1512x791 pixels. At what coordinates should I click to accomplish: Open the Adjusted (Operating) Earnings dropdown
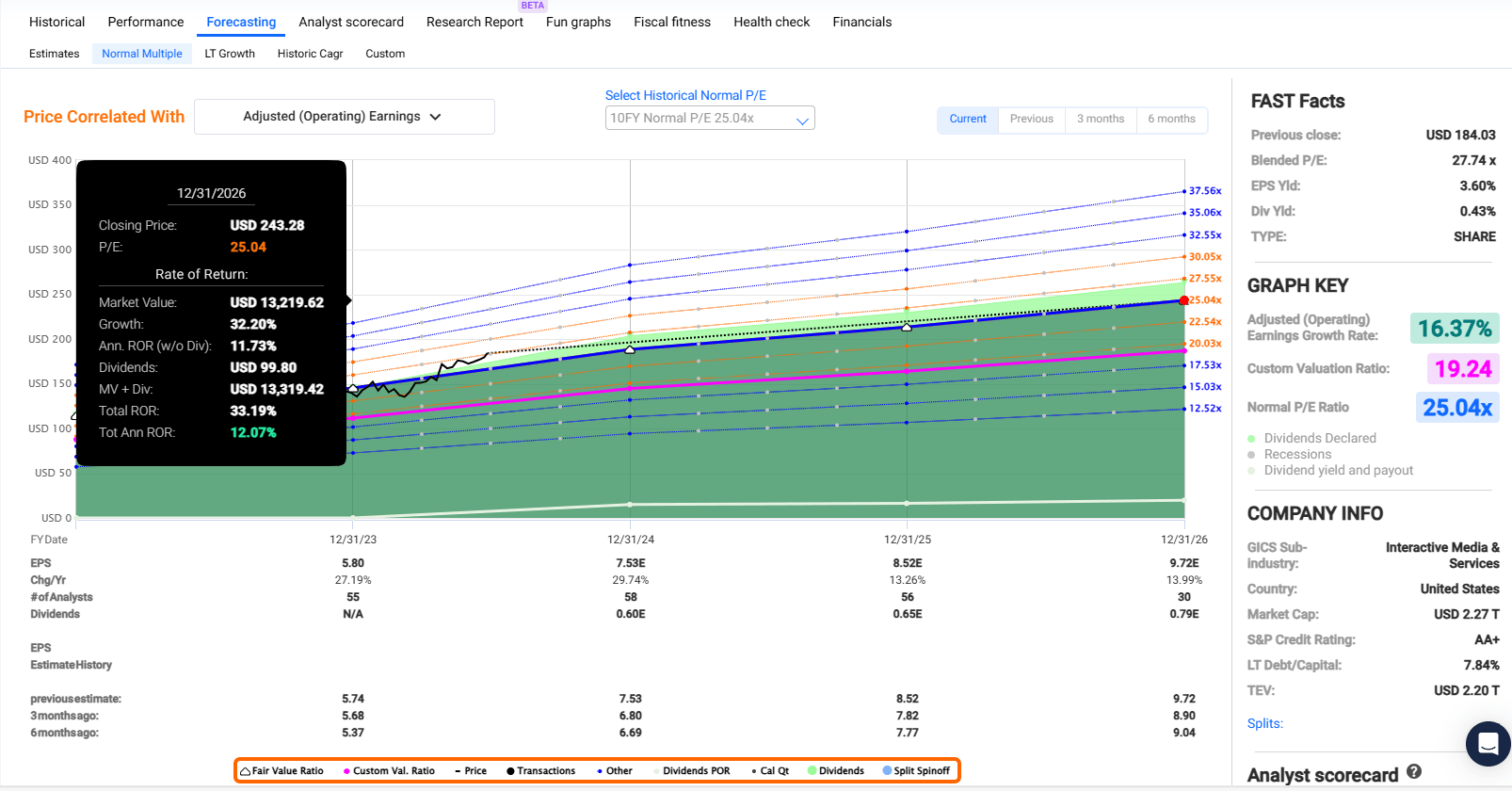pyautogui.click(x=344, y=117)
